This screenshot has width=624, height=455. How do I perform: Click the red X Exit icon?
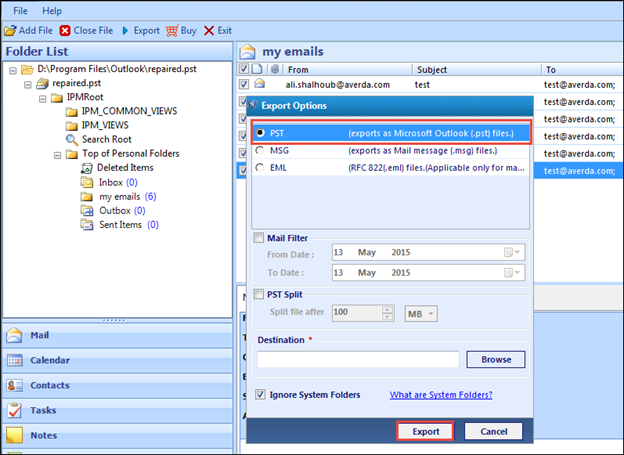209,31
